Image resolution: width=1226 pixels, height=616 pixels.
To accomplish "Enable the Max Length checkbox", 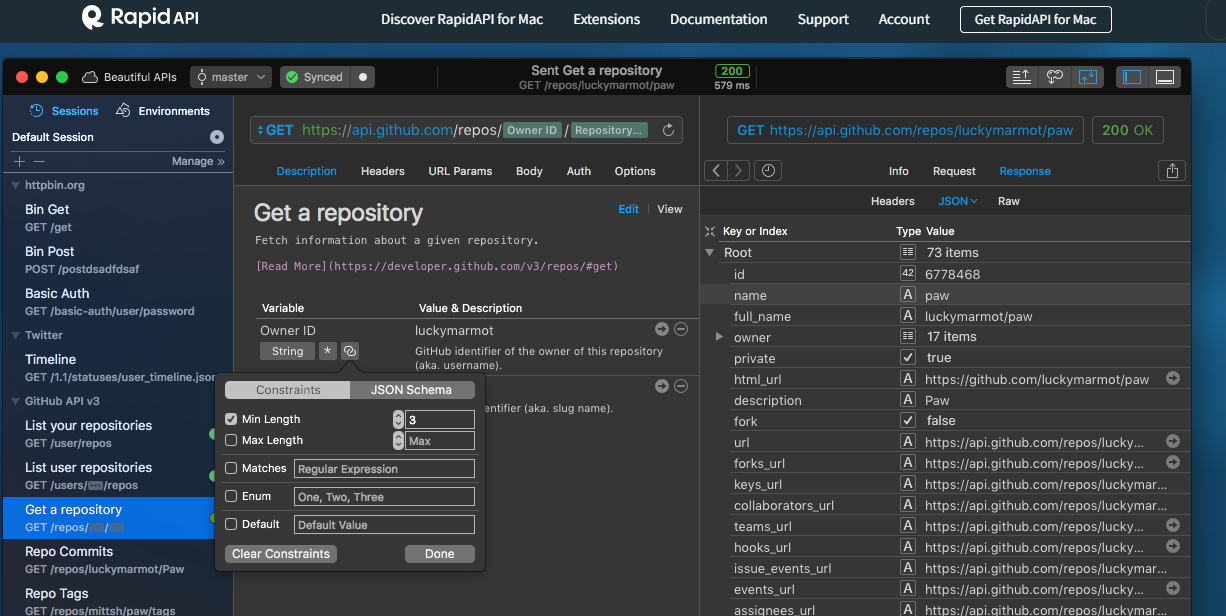I will point(231,440).
